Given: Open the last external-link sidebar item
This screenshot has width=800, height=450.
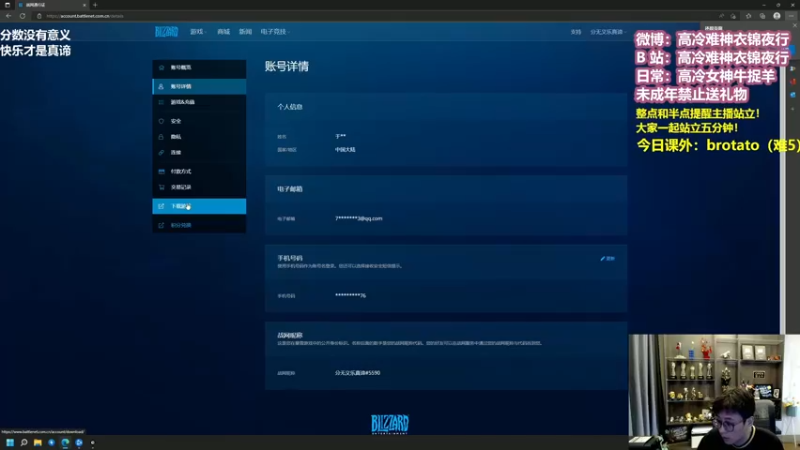Looking at the screenshot, I should pyautogui.click(x=199, y=225).
